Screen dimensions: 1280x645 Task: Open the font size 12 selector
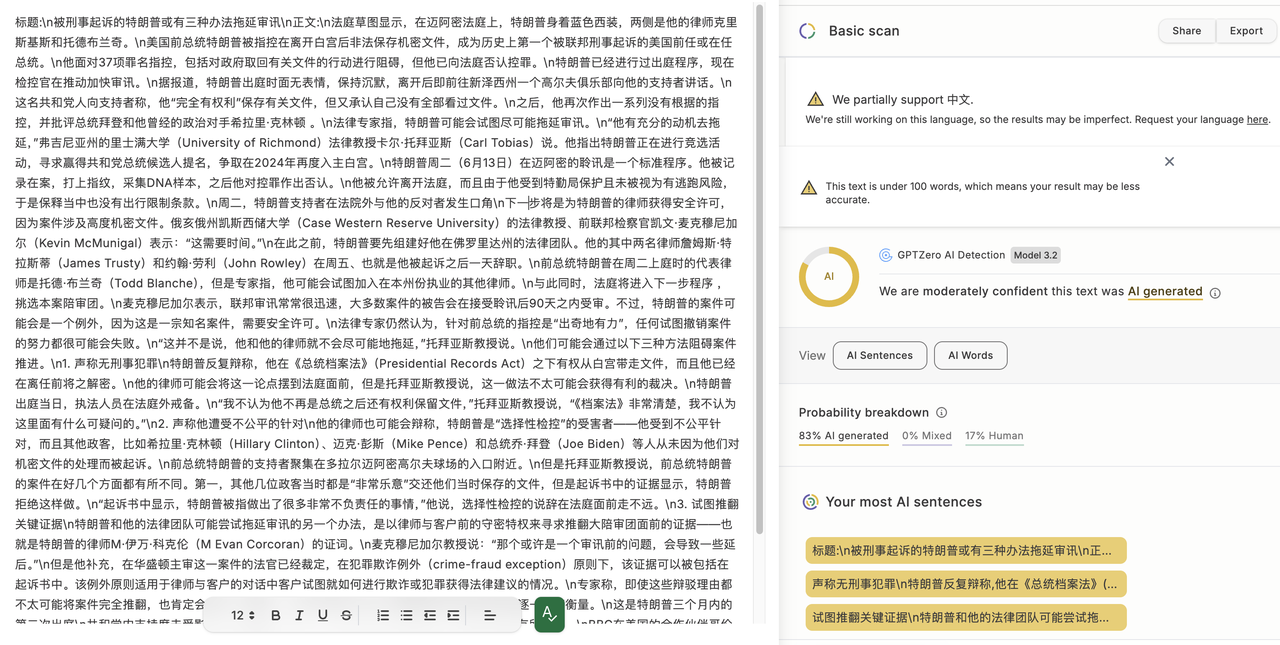click(243, 615)
